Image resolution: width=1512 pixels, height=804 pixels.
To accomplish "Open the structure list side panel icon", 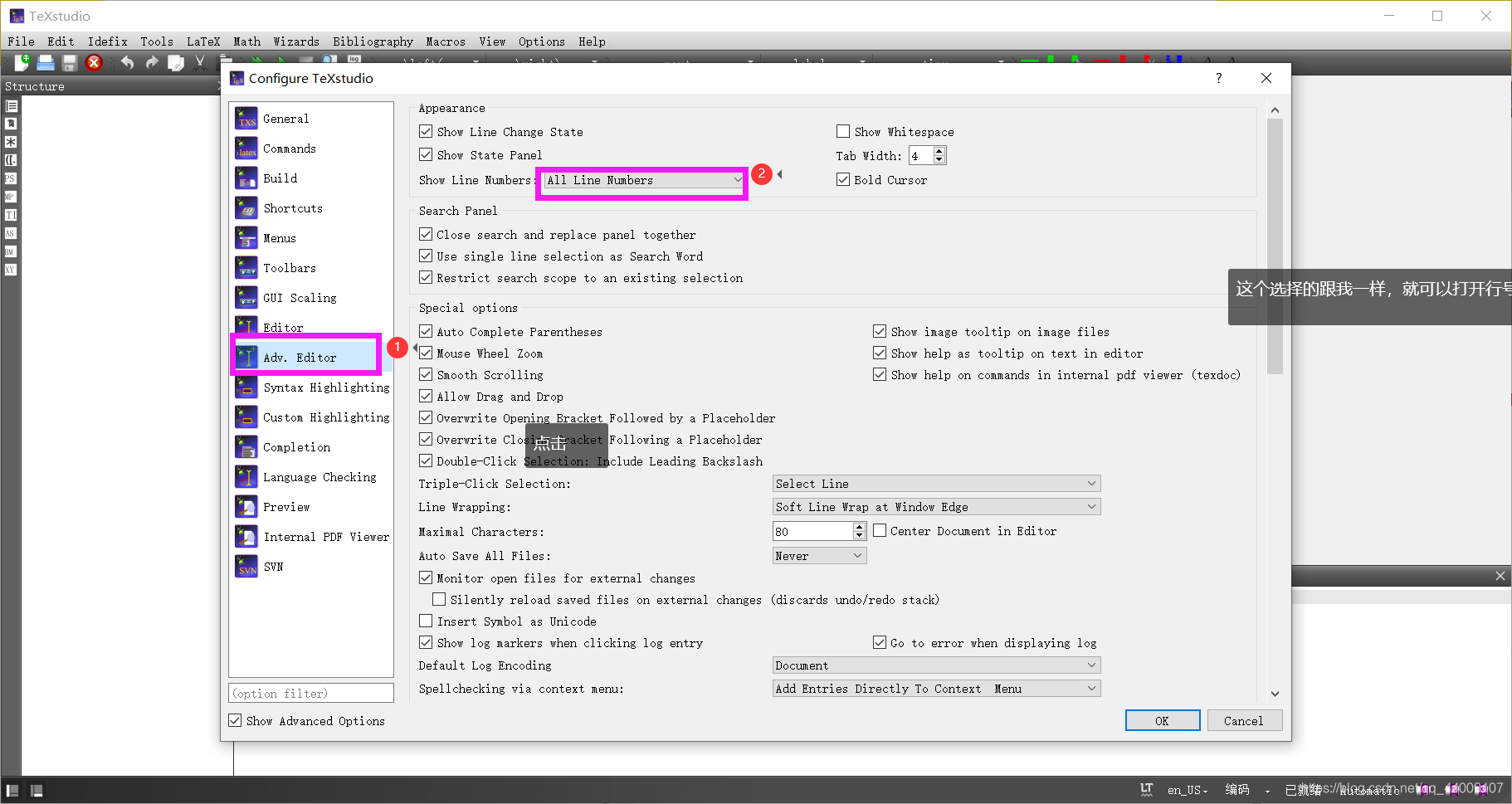I will click(11, 105).
